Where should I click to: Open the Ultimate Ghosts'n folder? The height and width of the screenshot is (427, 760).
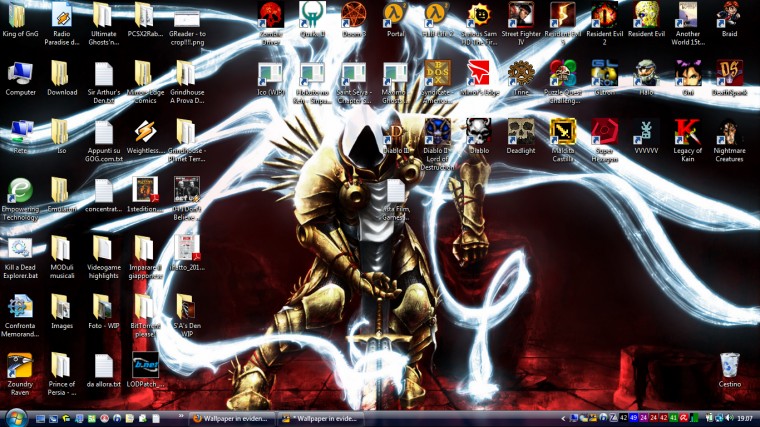[x=103, y=15]
